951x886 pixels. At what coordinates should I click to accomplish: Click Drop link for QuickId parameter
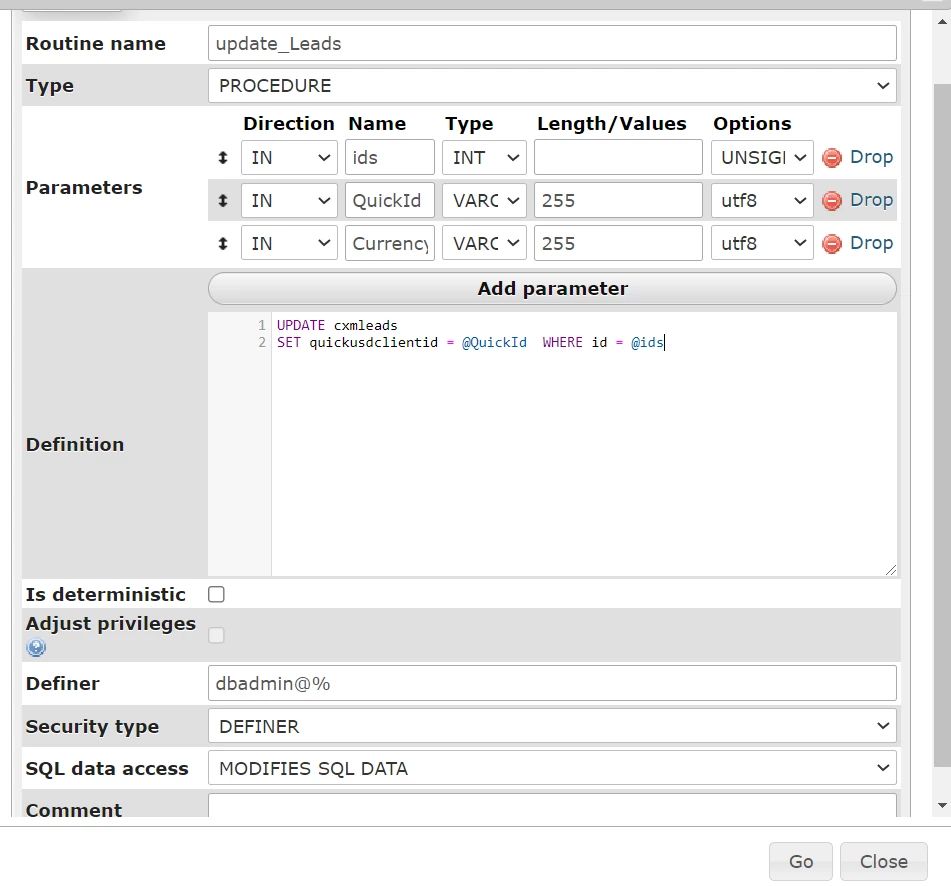(x=872, y=200)
